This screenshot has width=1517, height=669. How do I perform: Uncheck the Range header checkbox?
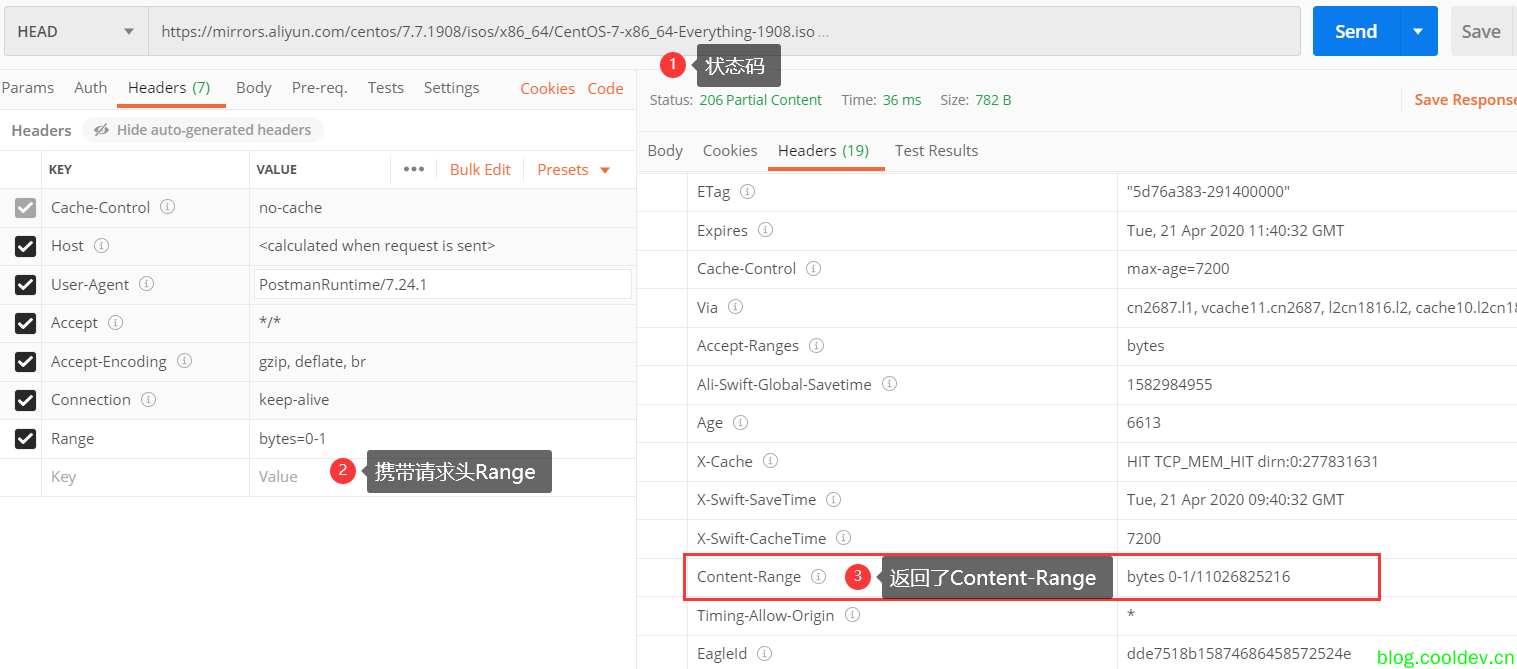pos(26,438)
